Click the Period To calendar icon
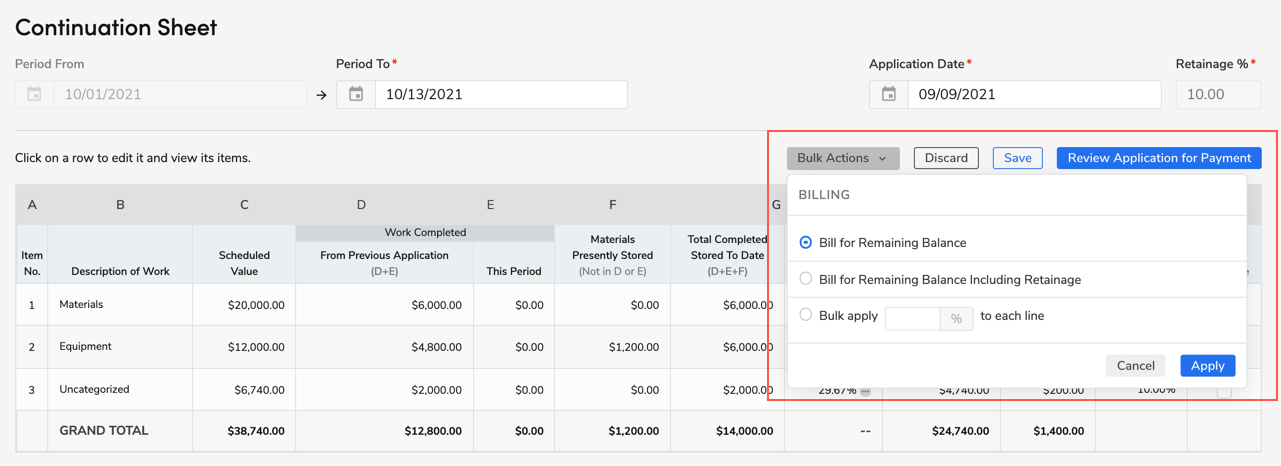 pos(356,95)
